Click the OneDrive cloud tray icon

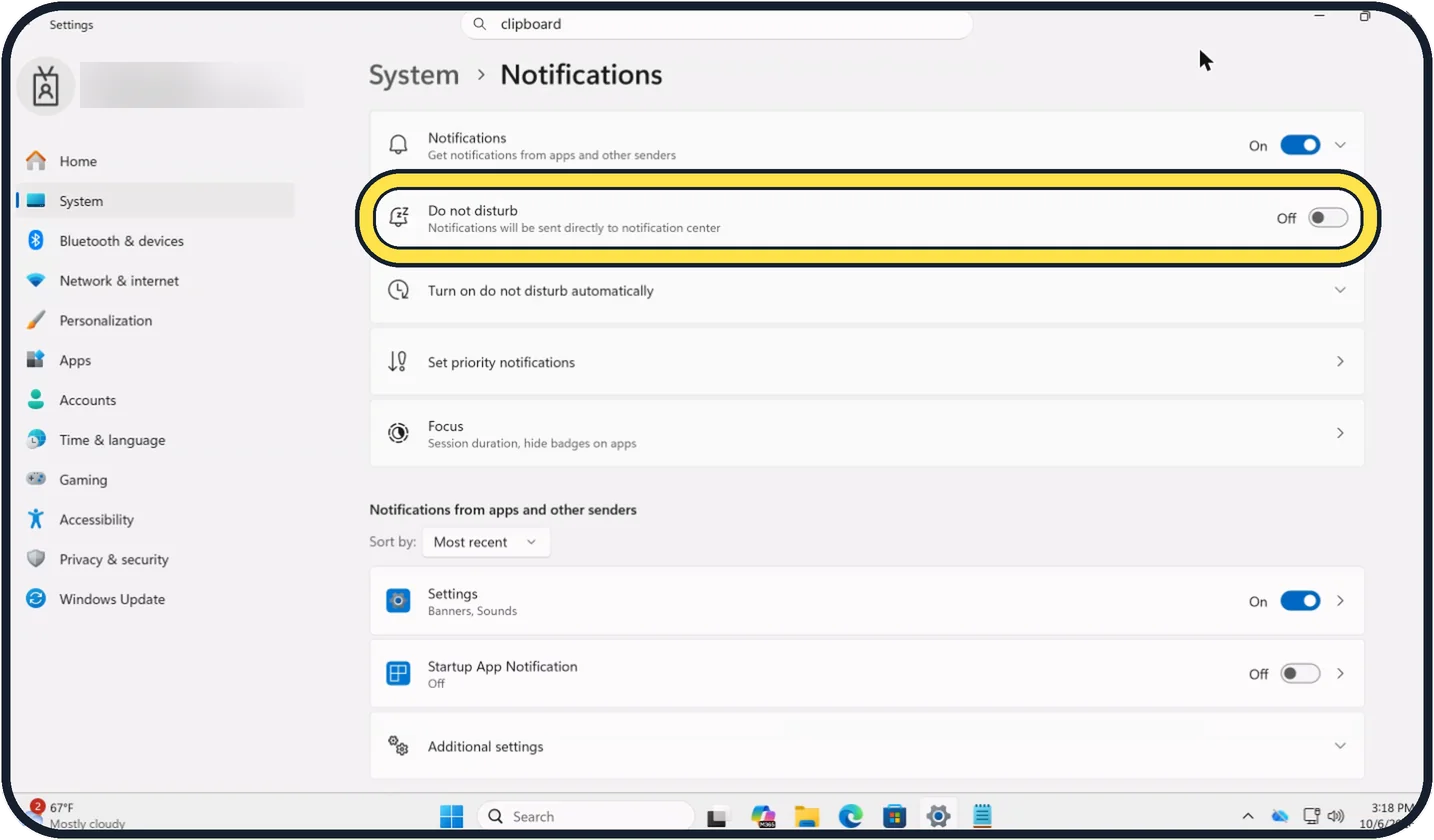(x=1280, y=816)
